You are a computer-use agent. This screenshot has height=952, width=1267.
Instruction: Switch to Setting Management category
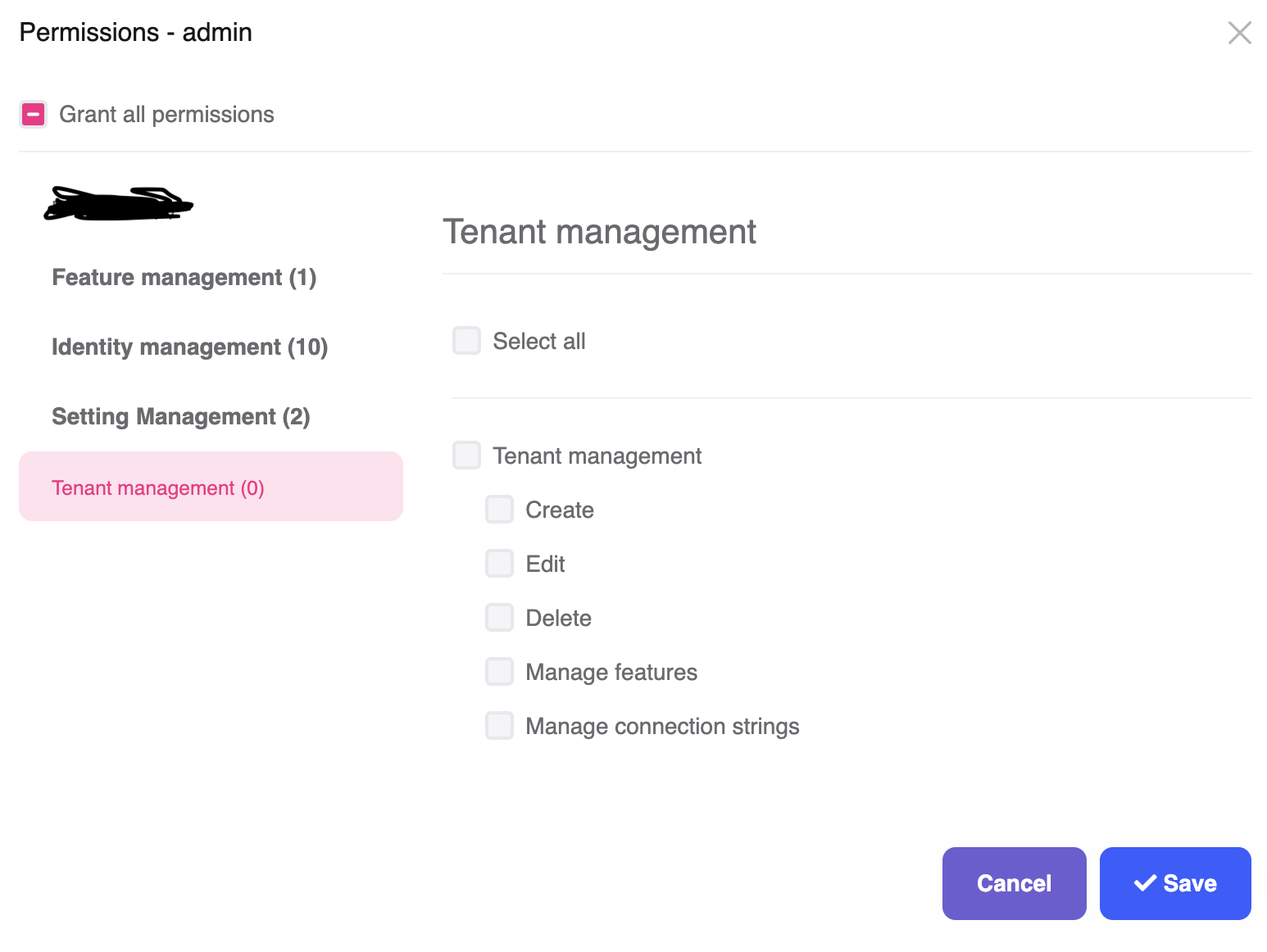pos(180,416)
